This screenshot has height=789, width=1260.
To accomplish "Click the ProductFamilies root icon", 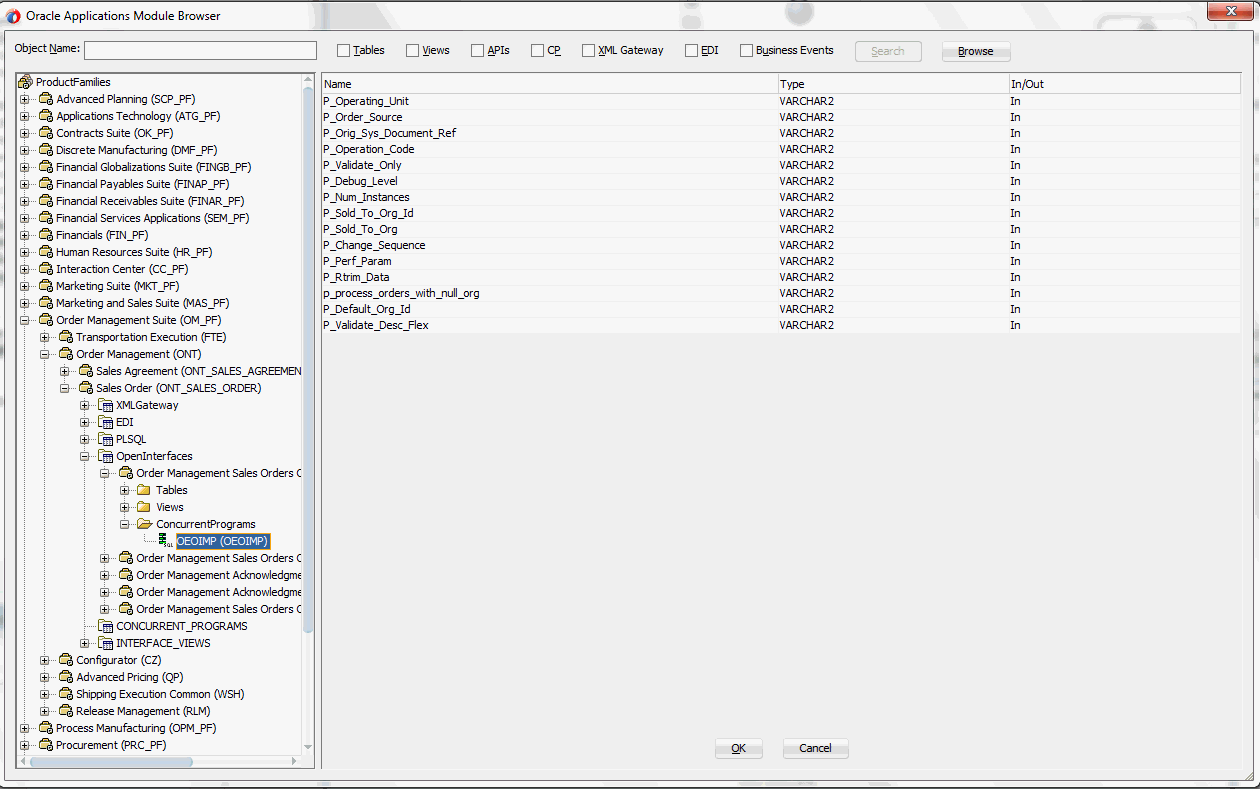I will click(x=26, y=82).
